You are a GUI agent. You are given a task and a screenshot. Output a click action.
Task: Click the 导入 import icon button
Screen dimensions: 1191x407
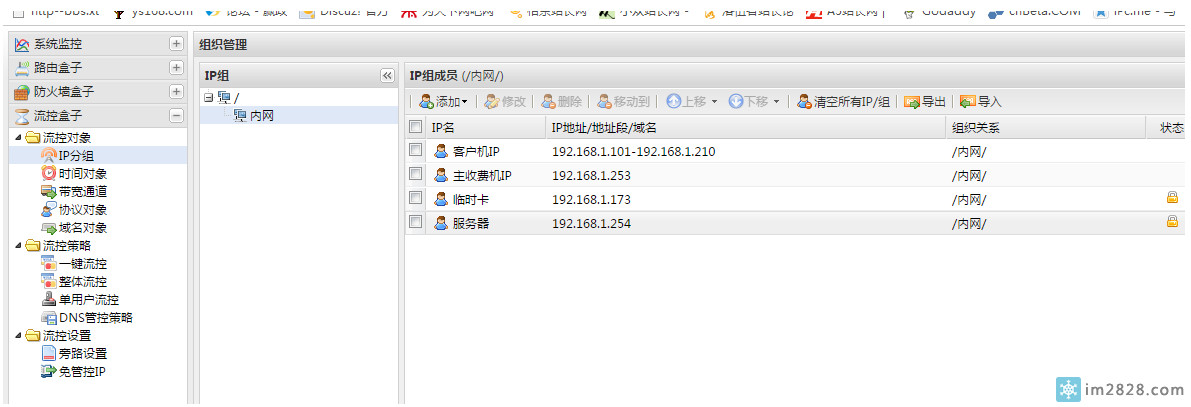981,102
